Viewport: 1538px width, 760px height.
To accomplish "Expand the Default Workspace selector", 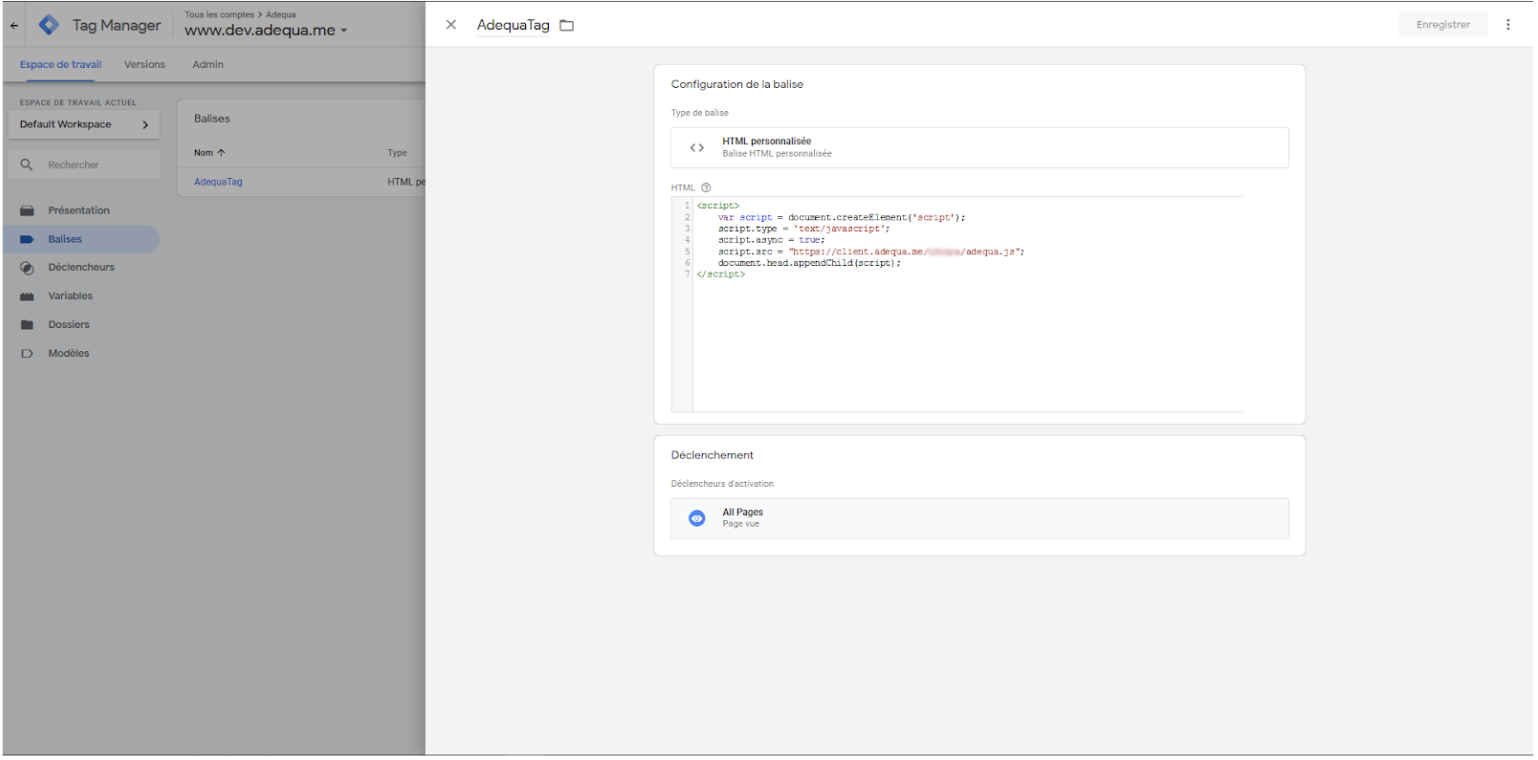I will coord(83,125).
